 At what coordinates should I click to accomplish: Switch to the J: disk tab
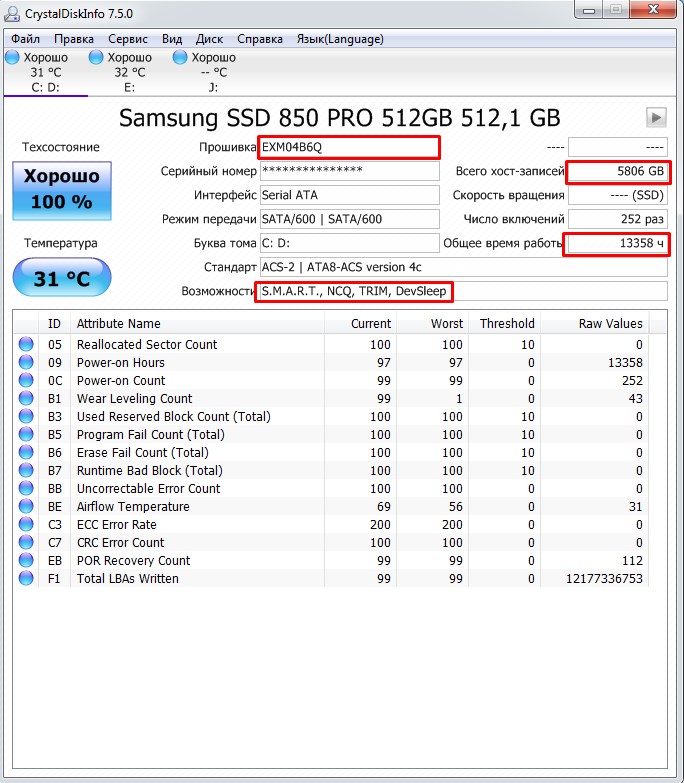pyautogui.click(x=213, y=72)
